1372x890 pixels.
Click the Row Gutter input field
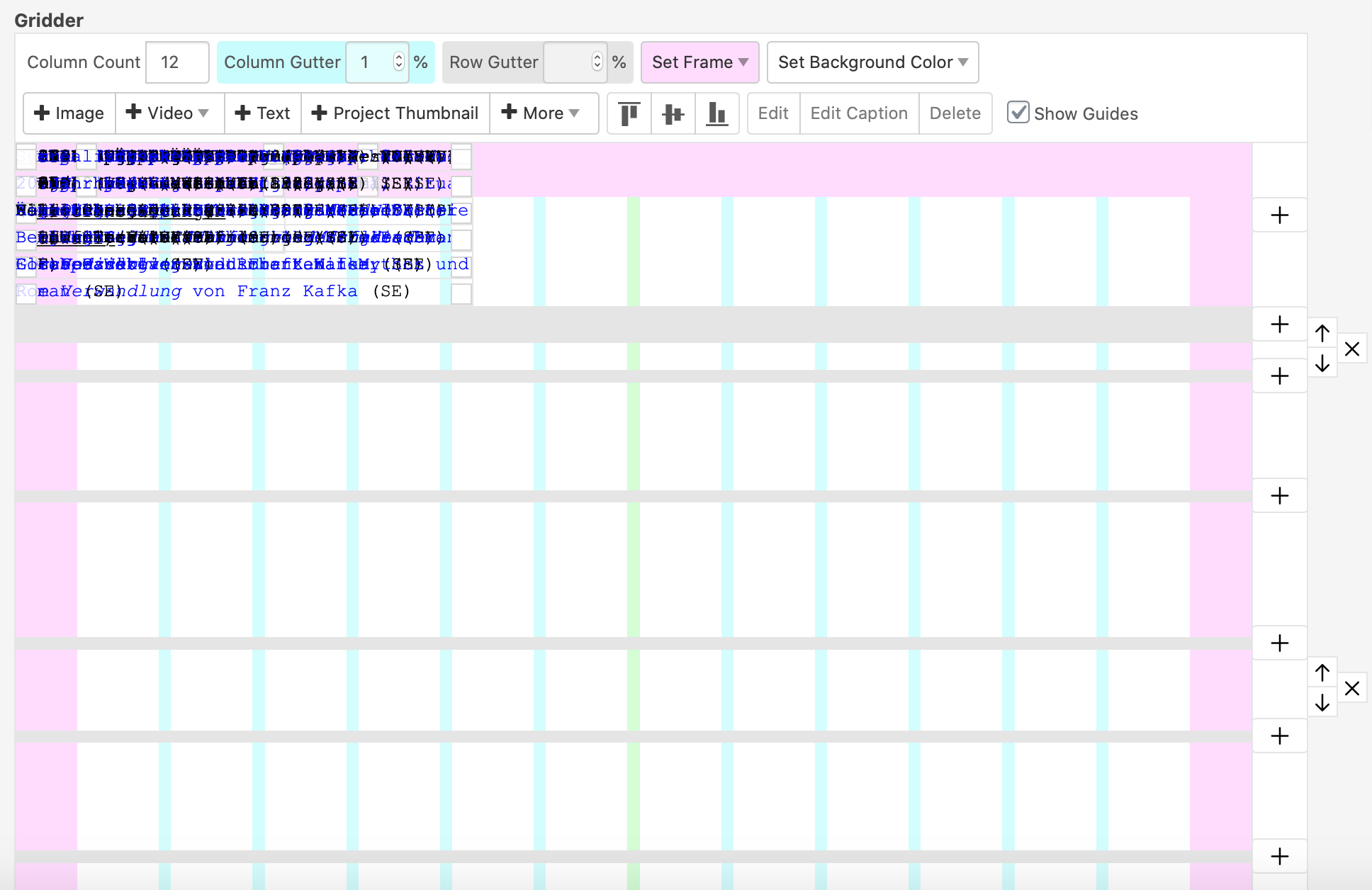pyautogui.click(x=567, y=62)
